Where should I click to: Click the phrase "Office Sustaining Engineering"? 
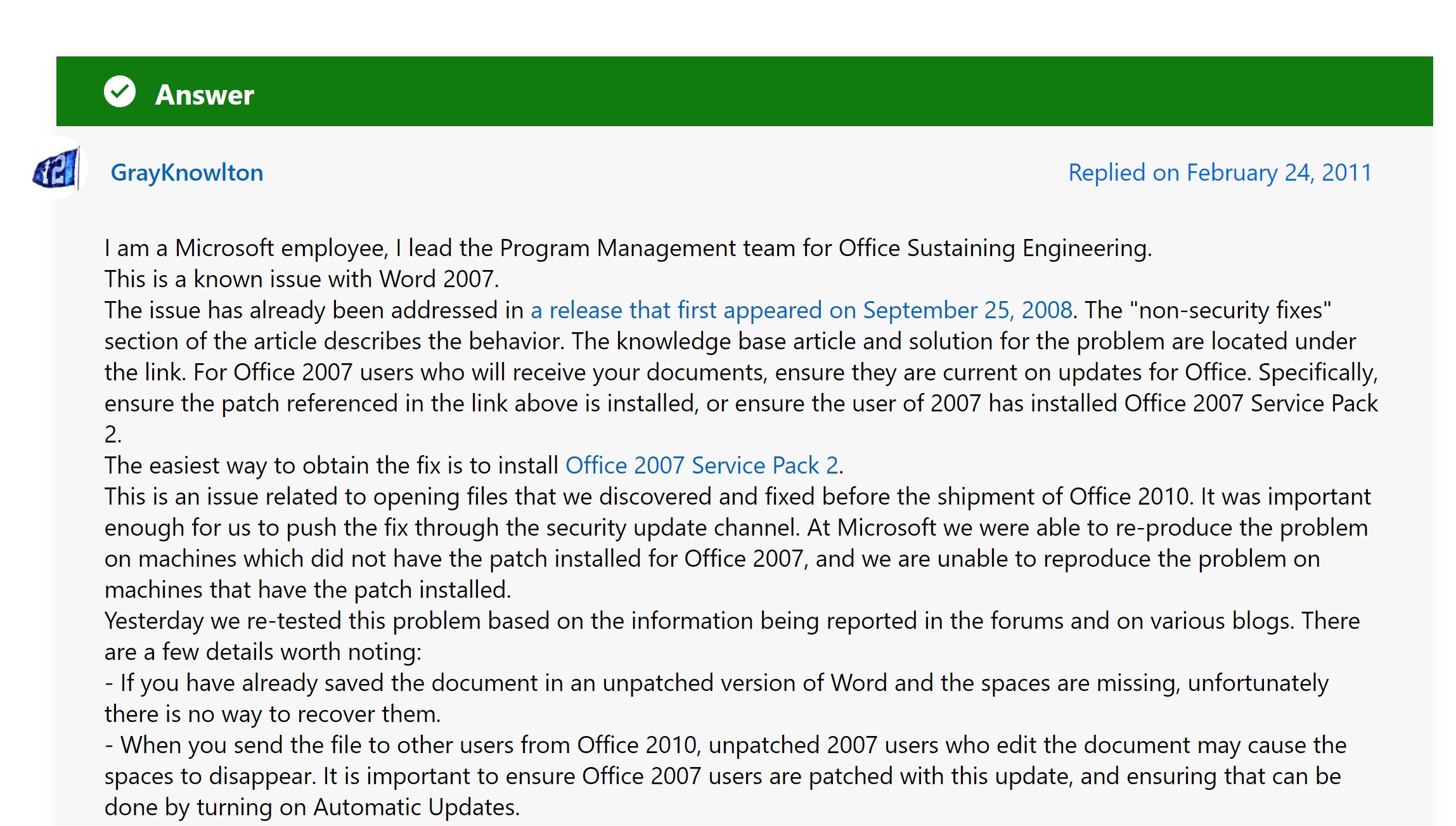[994, 248]
